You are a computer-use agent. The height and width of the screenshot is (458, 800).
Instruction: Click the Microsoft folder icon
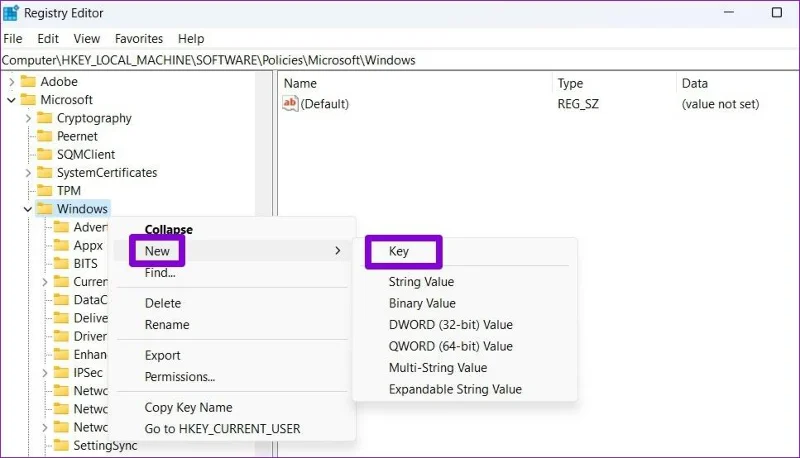point(28,99)
